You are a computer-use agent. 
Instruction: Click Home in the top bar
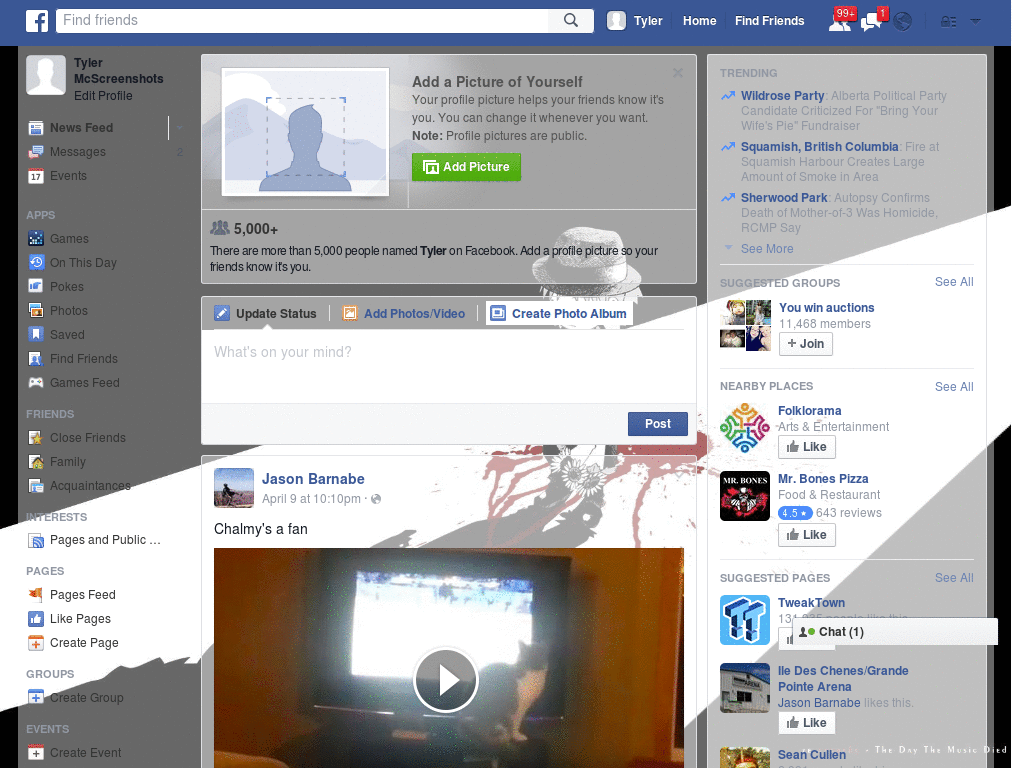pyautogui.click(x=699, y=21)
